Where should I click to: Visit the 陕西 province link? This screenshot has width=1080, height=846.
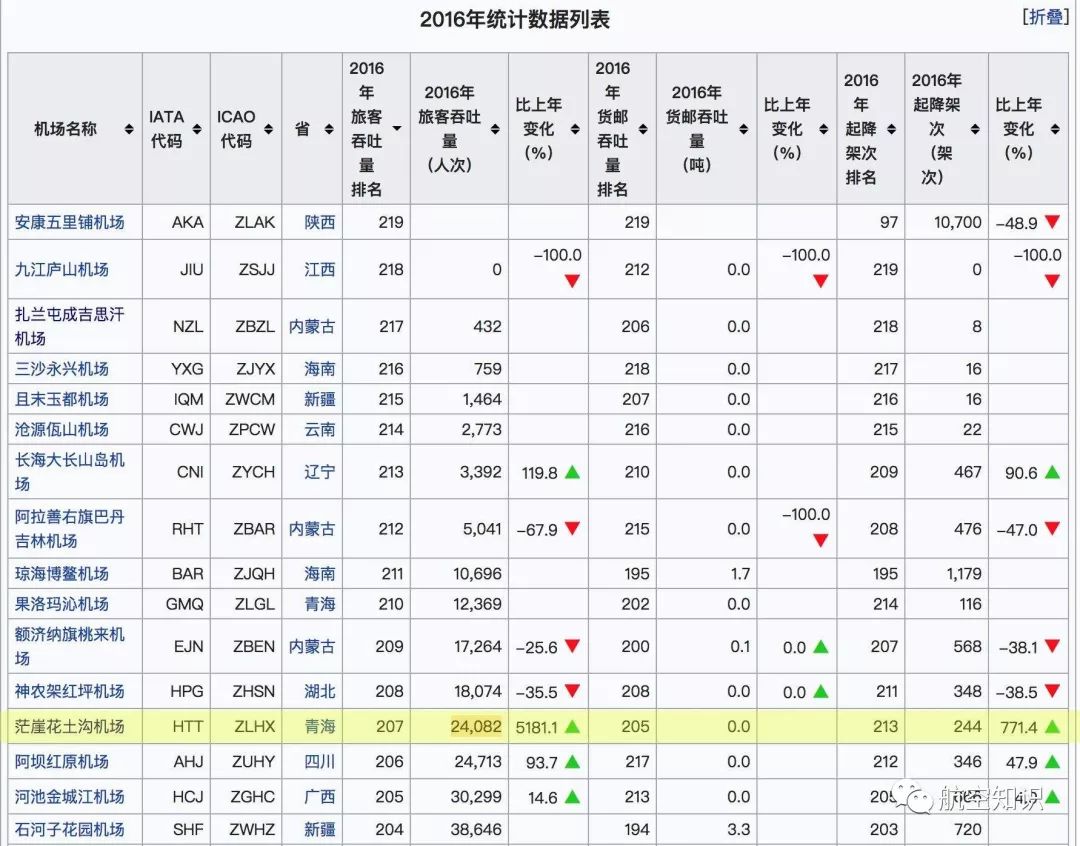(318, 222)
